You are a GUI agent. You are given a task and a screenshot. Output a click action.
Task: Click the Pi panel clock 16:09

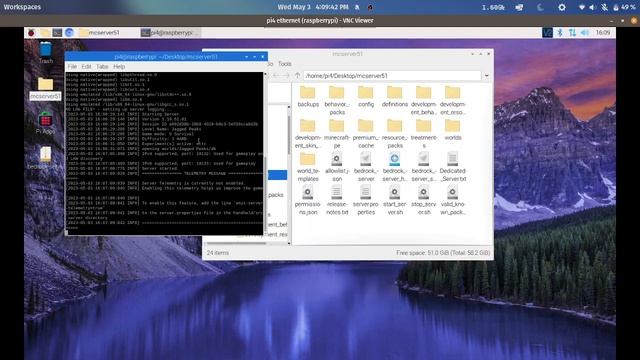(603, 33)
